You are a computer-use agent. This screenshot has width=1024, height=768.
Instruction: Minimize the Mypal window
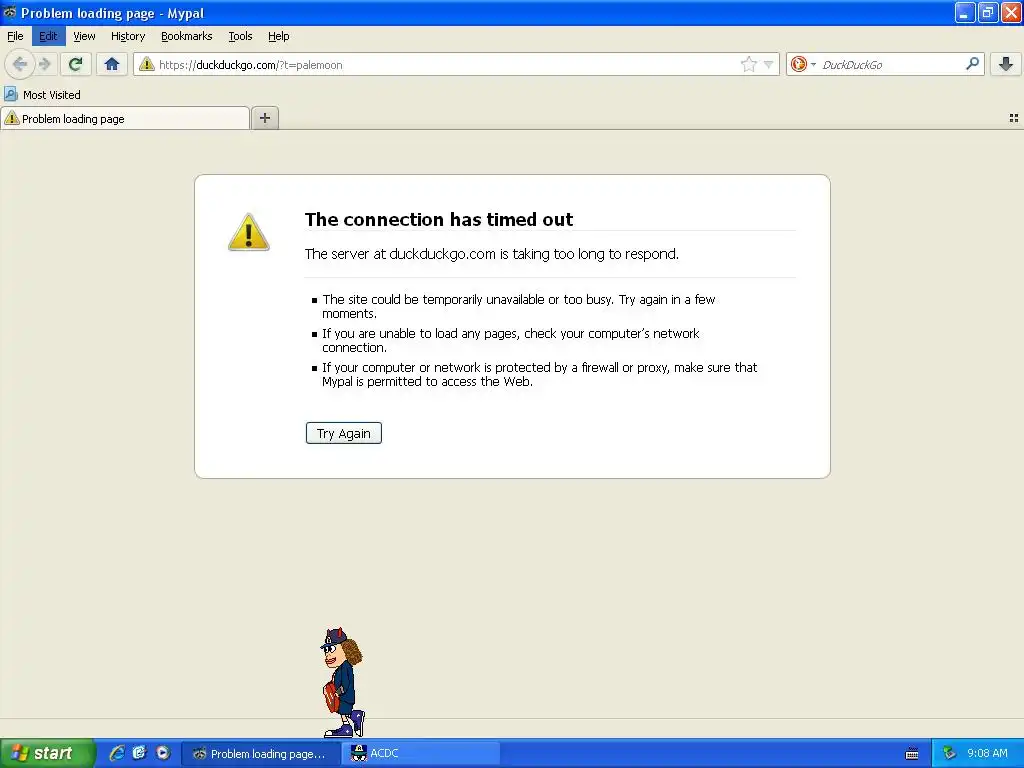[965, 12]
